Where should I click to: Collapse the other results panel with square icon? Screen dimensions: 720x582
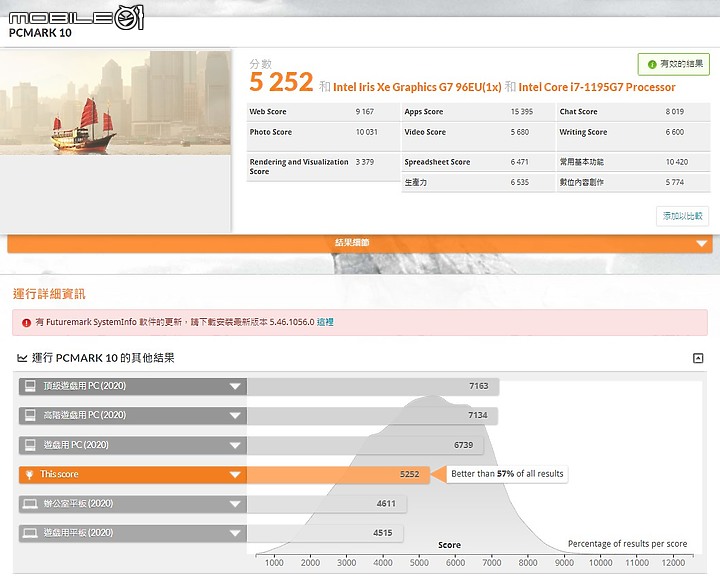click(x=698, y=358)
